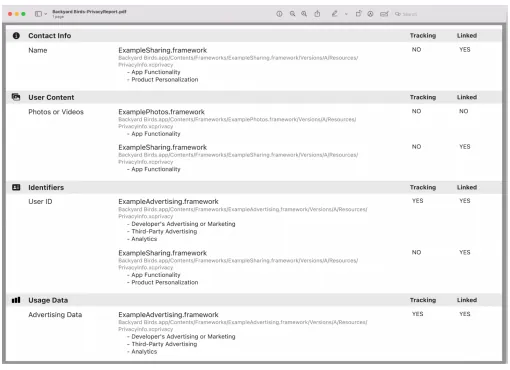Viewport: 510px width, 370px height.
Task: Click the Backyard Birds-PrivacyReport.pdf title
Action: (x=89, y=12)
